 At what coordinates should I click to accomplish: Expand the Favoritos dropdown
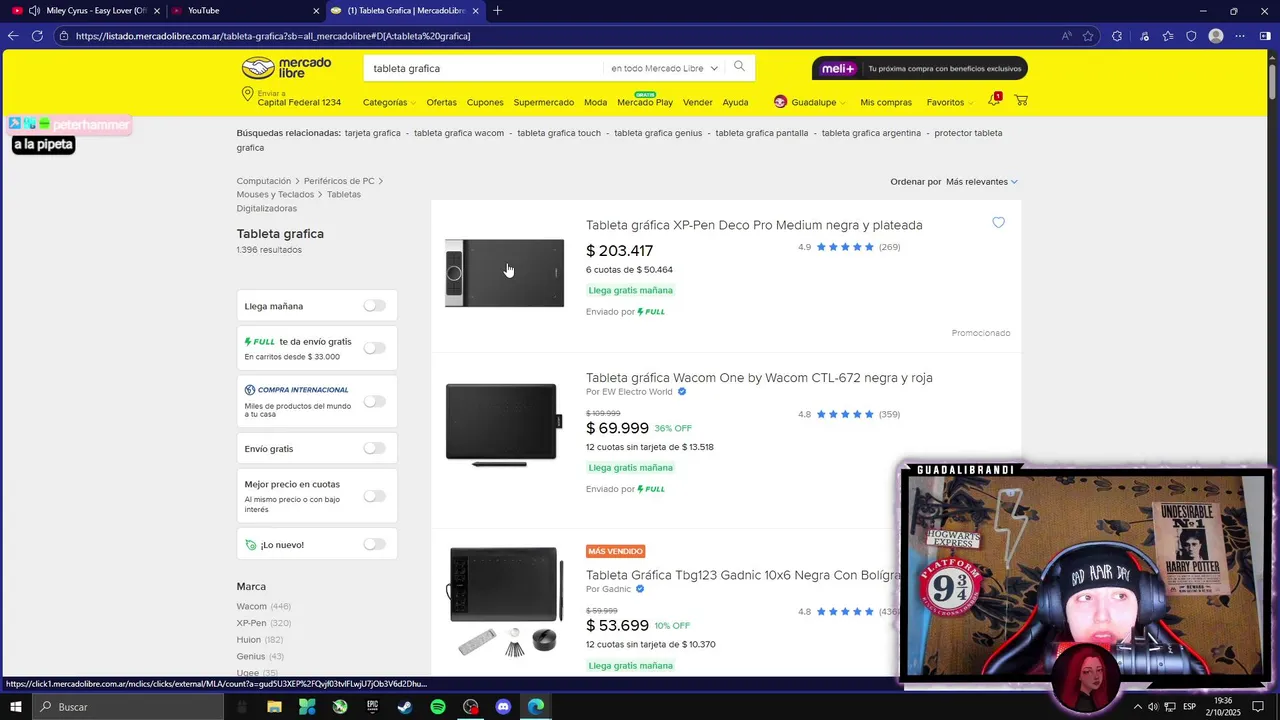[x=949, y=102]
